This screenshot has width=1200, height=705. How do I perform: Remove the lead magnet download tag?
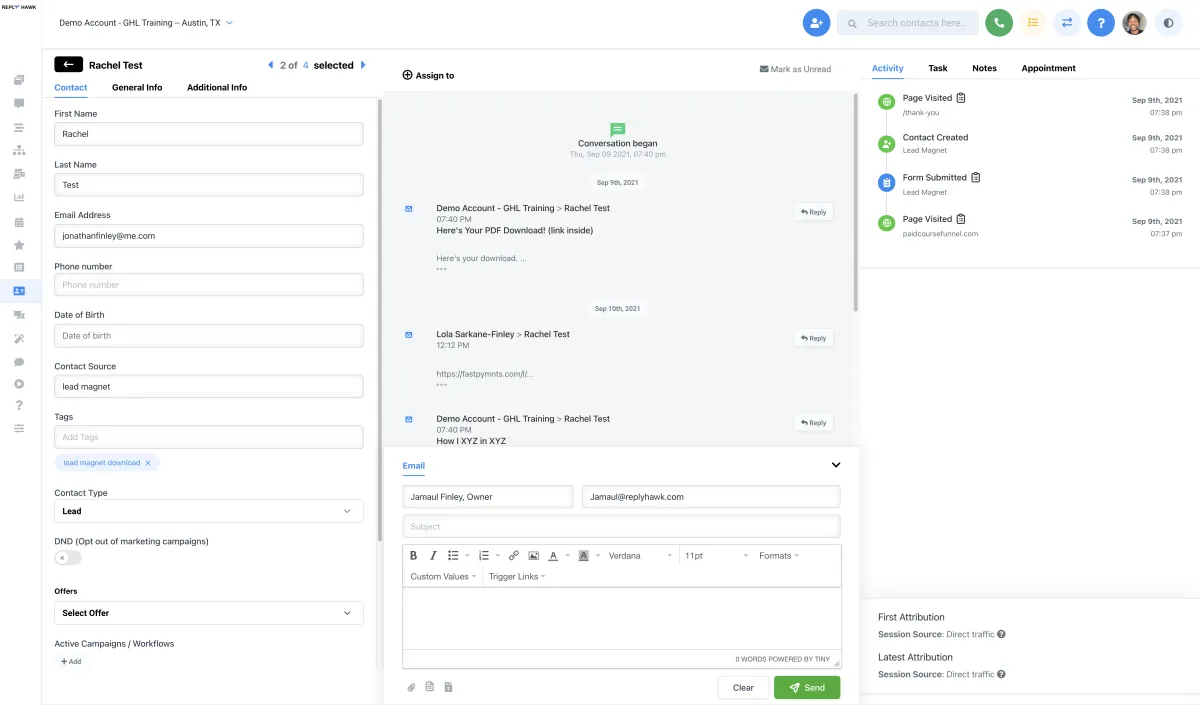pos(148,463)
